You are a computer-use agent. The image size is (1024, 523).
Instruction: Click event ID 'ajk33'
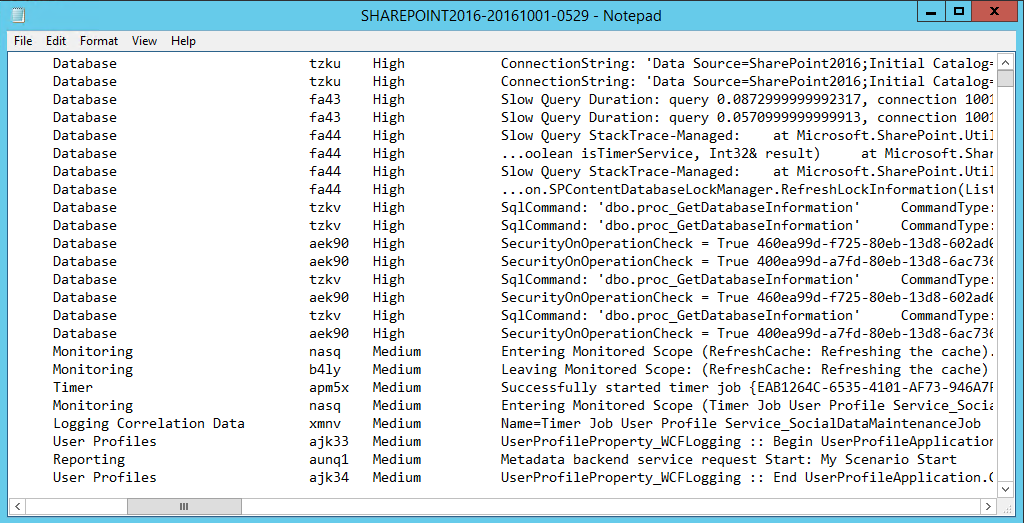[329, 441]
